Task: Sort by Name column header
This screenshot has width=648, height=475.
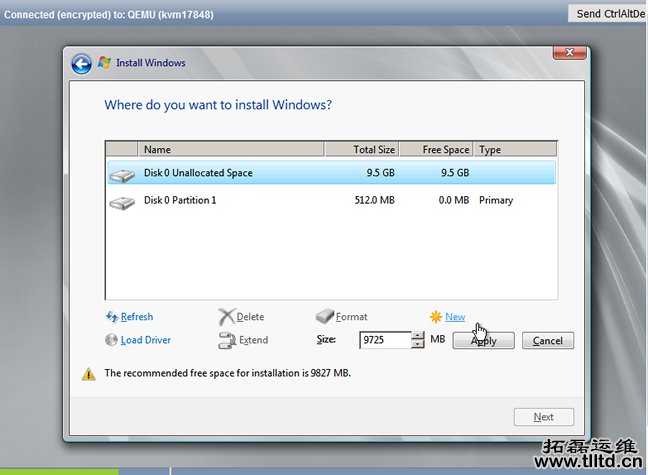Action: click(230, 150)
